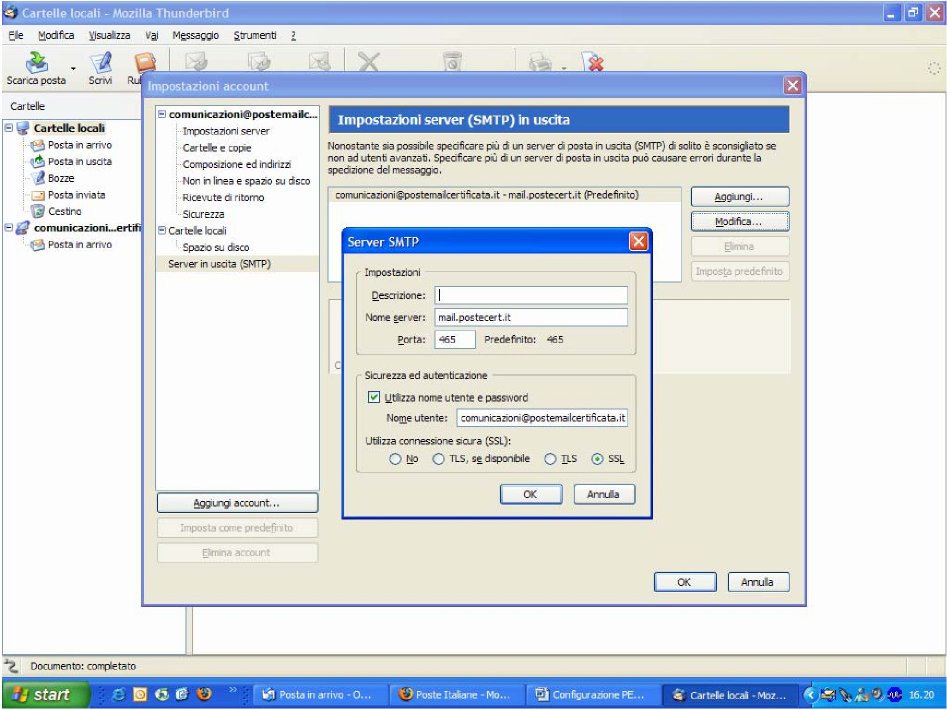Image resolution: width=947 pixels, height=710 pixels.
Task: Click the Nome utente field
Action: tap(542, 418)
